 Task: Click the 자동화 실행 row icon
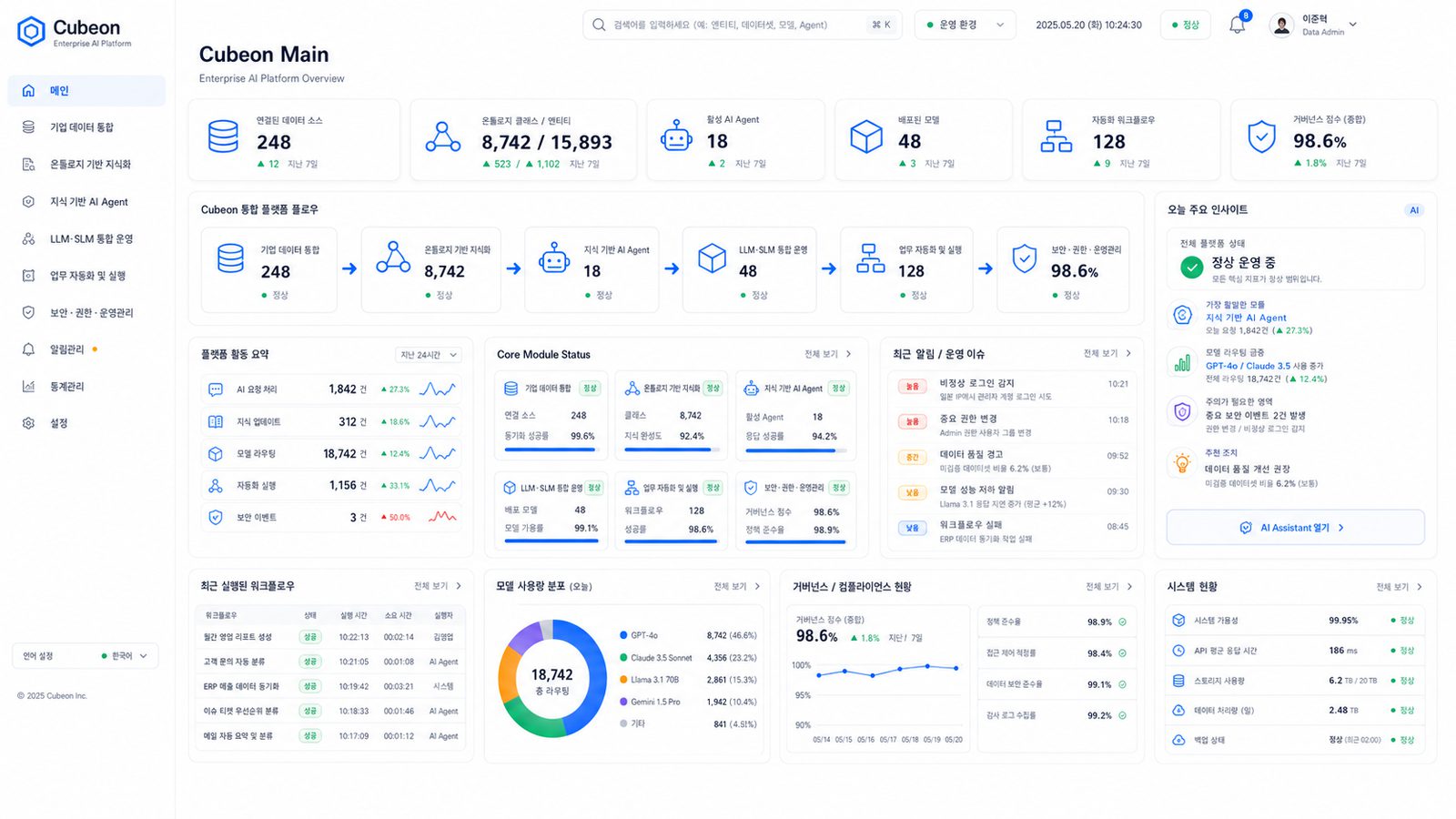216,486
